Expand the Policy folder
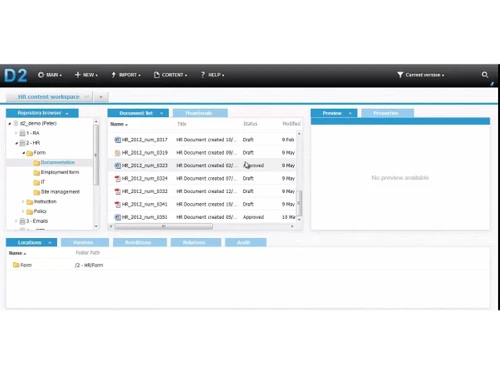The width and height of the screenshot is (500, 375). 23,211
